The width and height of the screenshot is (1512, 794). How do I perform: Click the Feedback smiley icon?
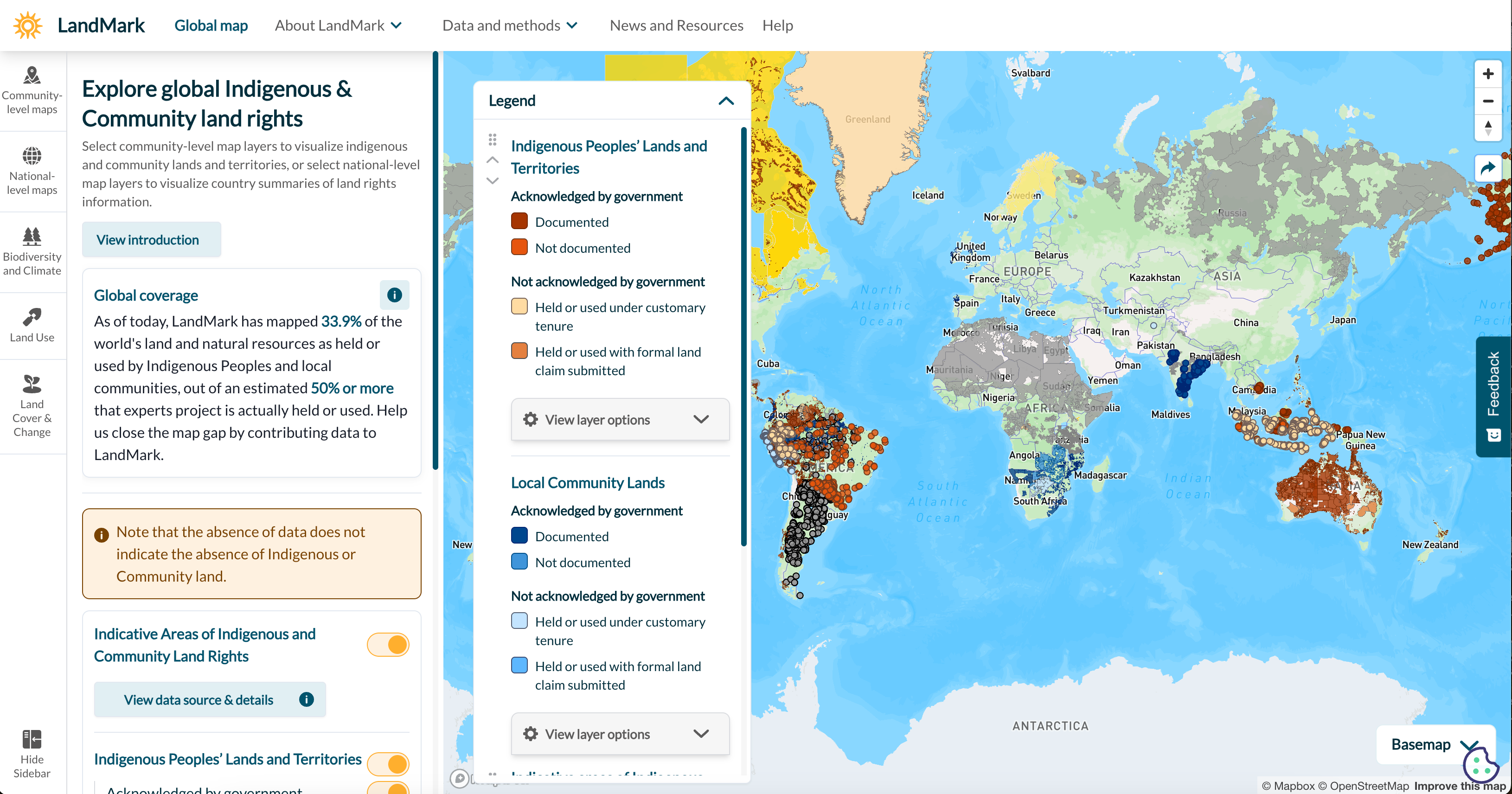[x=1494, y=435]
